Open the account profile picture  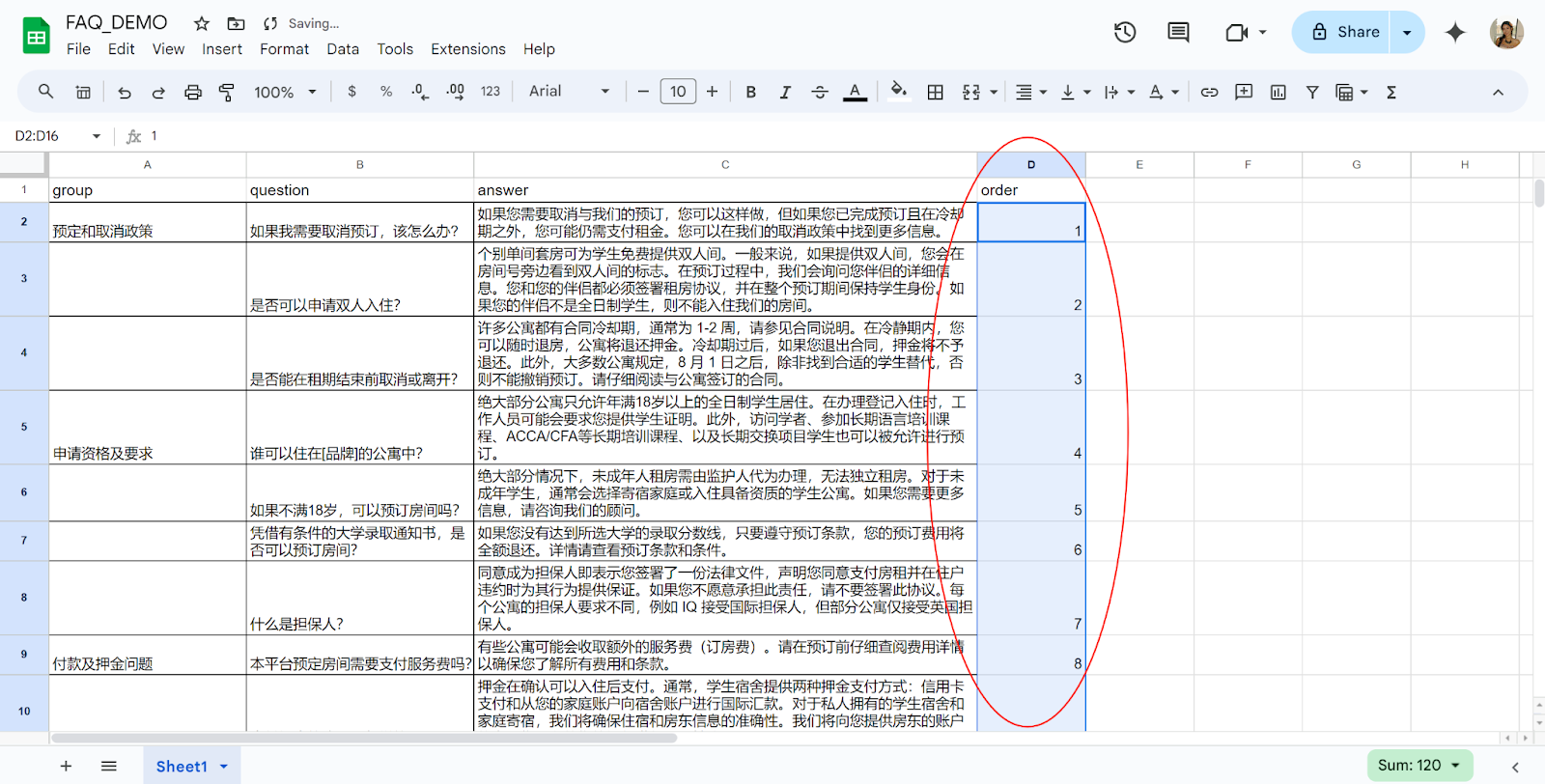(1506, 32)
